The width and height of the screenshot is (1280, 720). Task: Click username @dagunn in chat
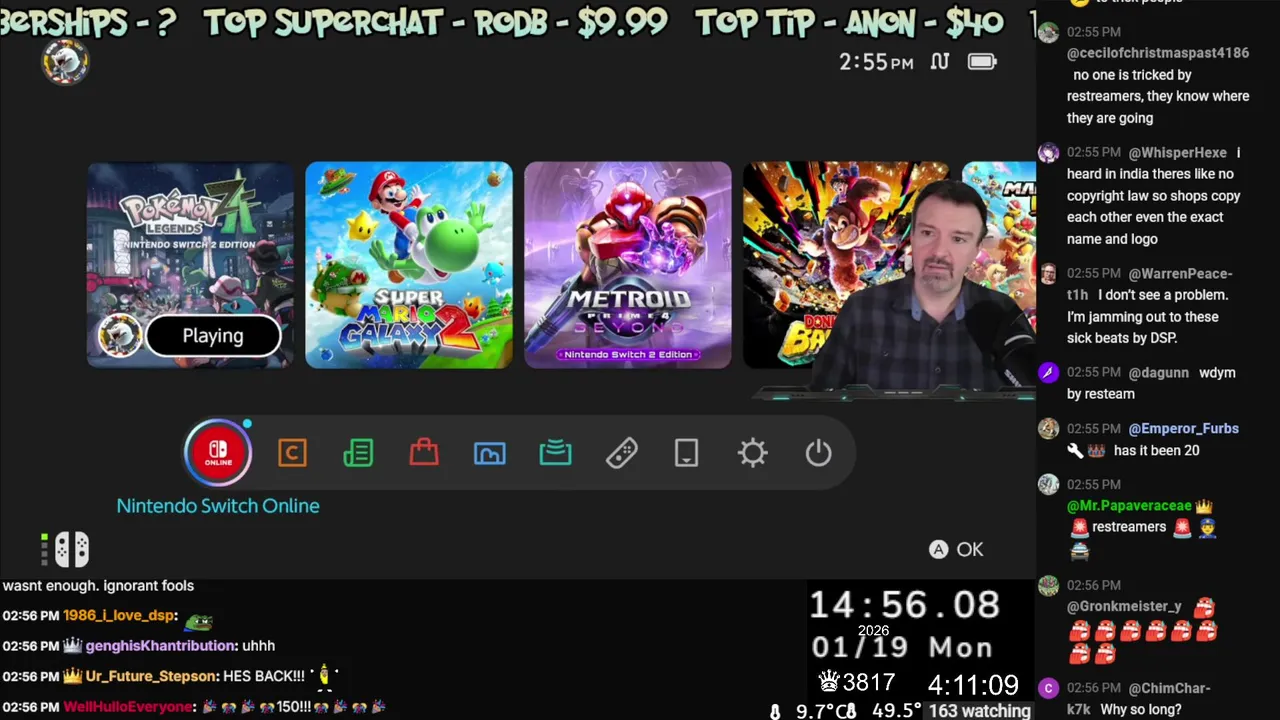click(1159, 373)
